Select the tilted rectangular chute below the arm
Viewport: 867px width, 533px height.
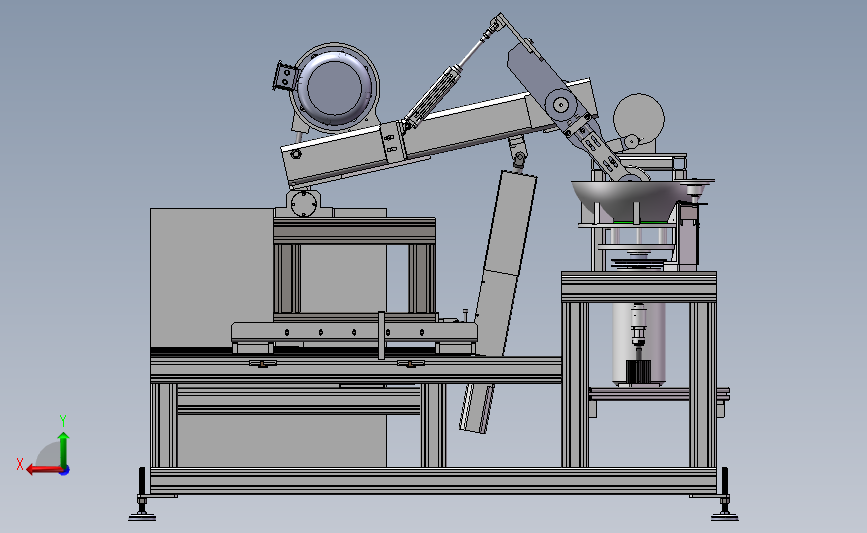pos(498,301)
